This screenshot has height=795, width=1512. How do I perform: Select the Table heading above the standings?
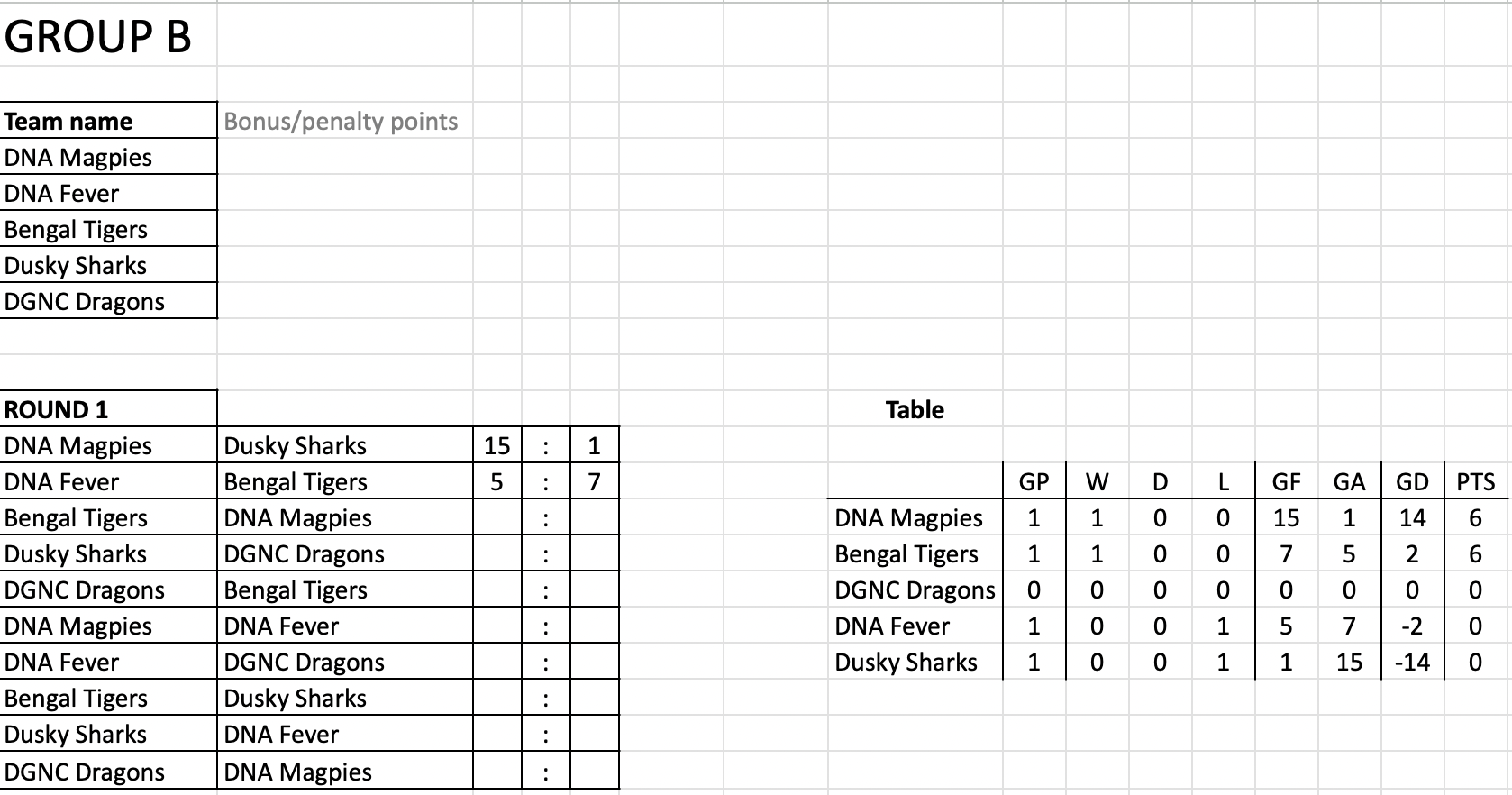[x=915, y=410]
